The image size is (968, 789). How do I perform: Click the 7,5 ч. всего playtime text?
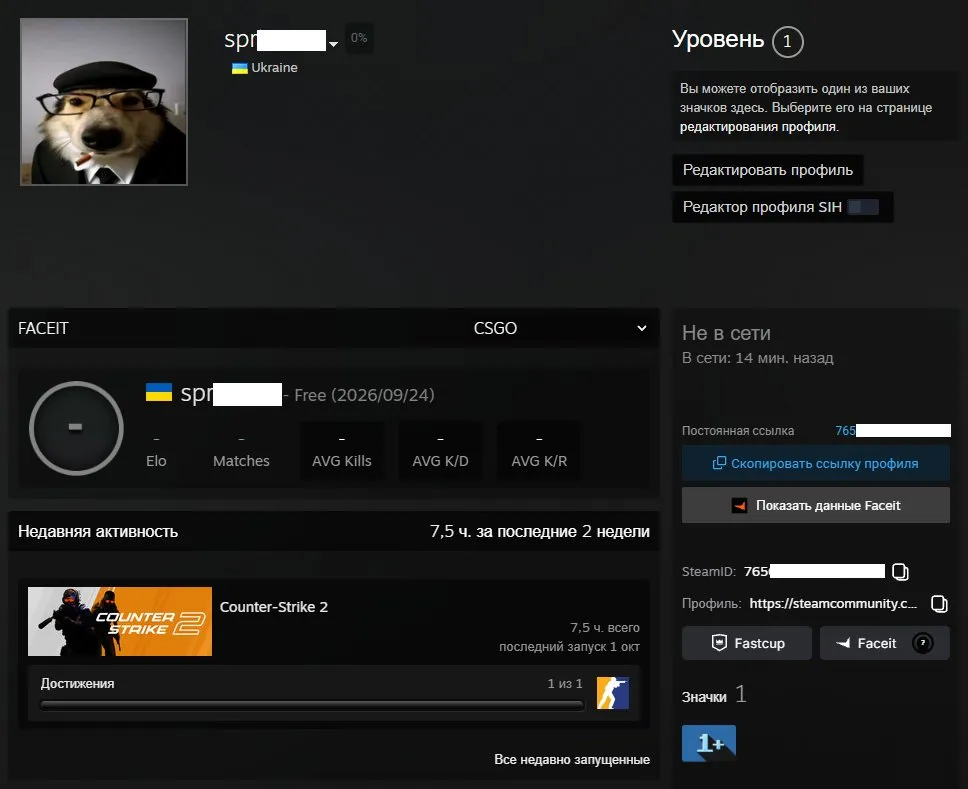click(x=604, y=627)
